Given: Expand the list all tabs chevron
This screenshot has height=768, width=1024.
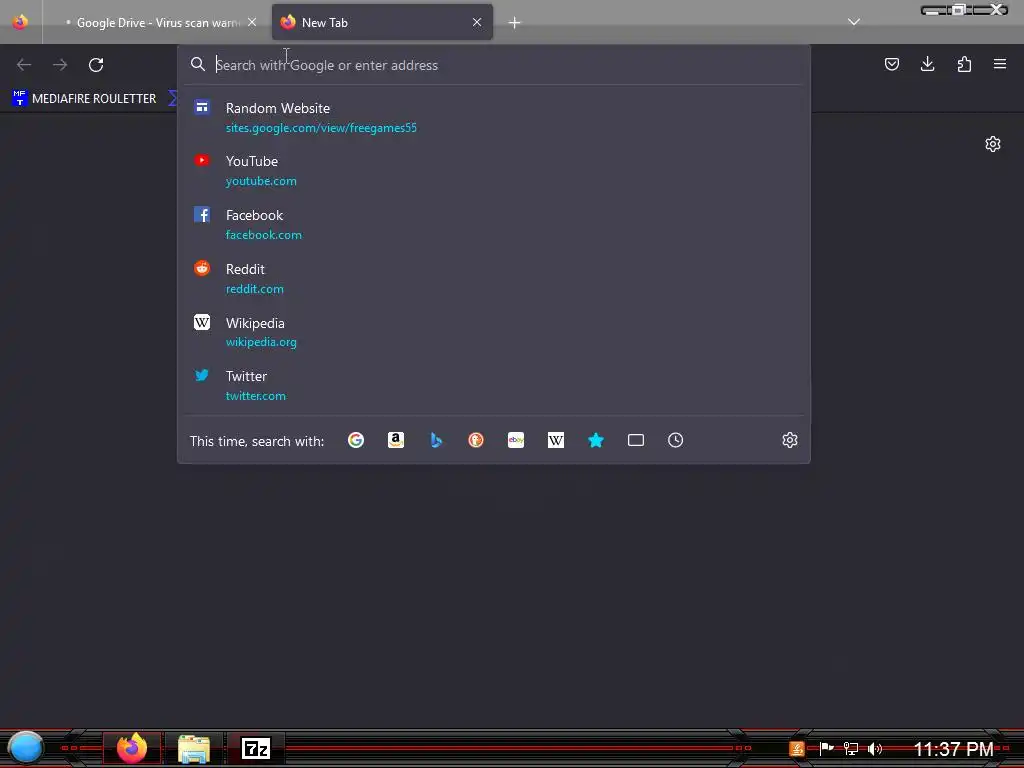Looking at the screenshot, I should click(854, 22).
